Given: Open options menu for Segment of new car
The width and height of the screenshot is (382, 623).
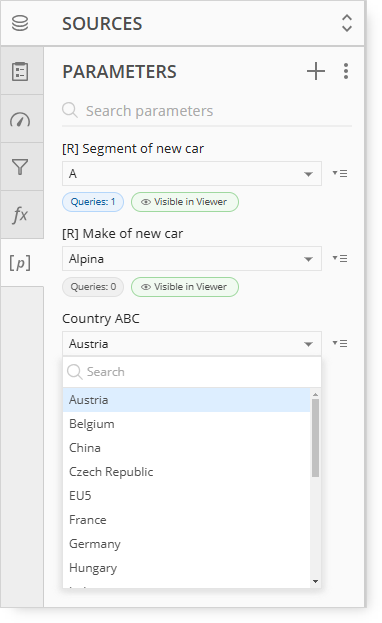Looking at the screenshot, I should pyautogui.click(x=340, y=174).
